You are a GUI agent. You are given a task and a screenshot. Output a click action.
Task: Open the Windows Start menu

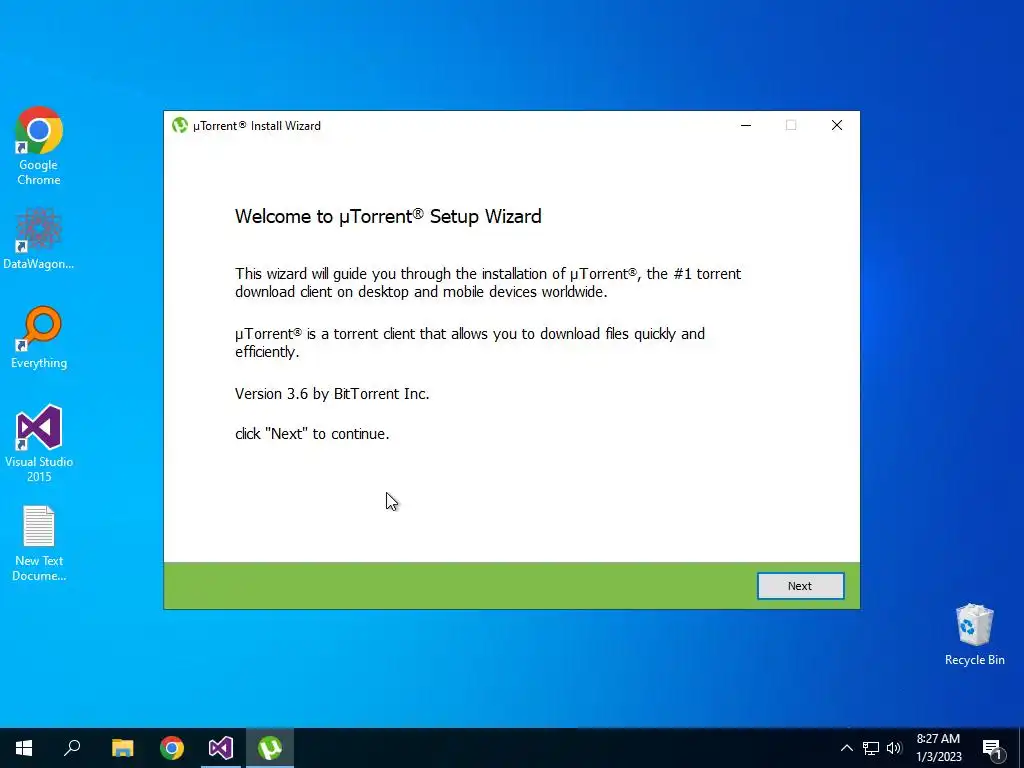tap(24, 748)
